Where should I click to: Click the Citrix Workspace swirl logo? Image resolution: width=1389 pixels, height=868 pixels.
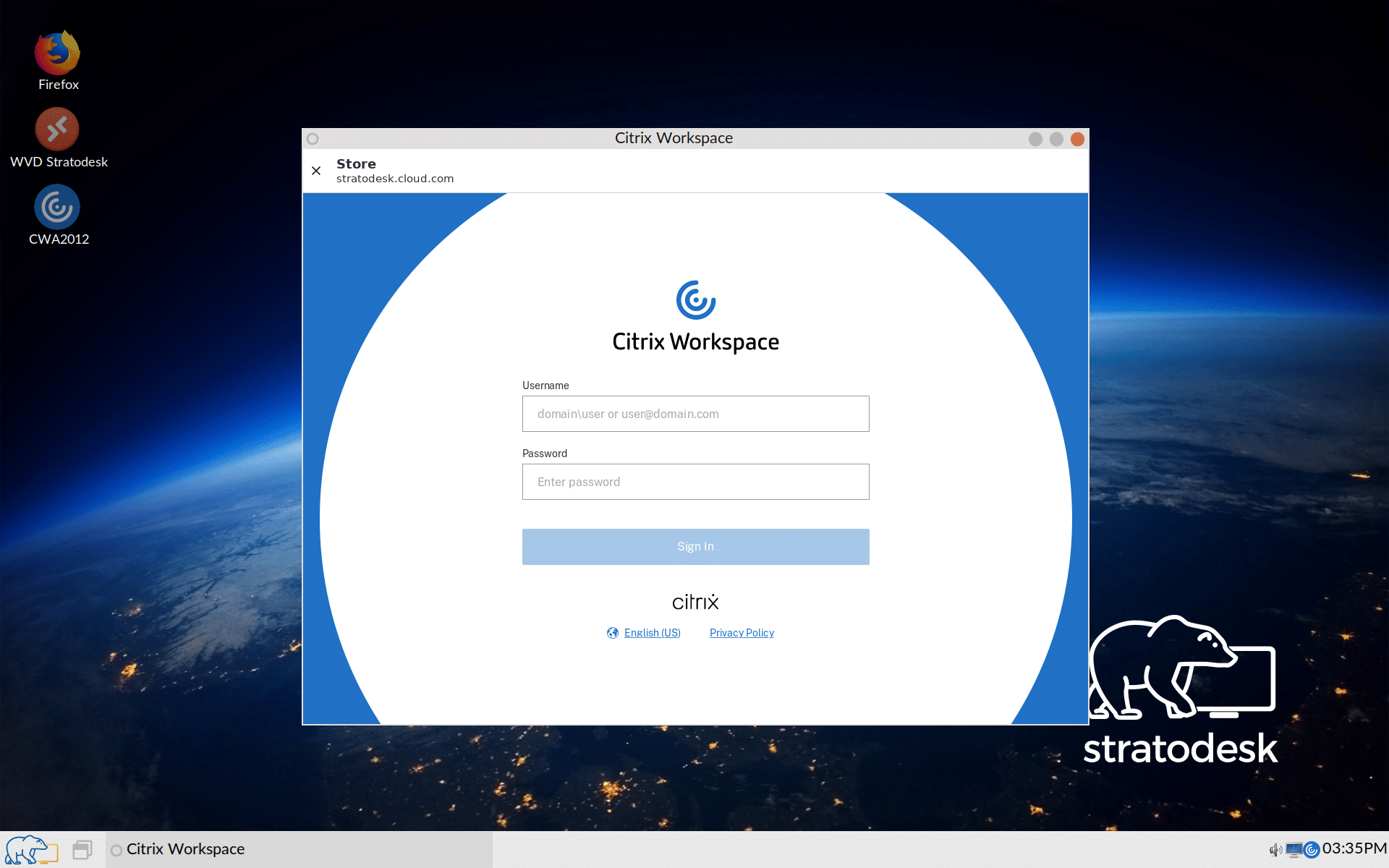pyautogui.click(x=696, y=300)
